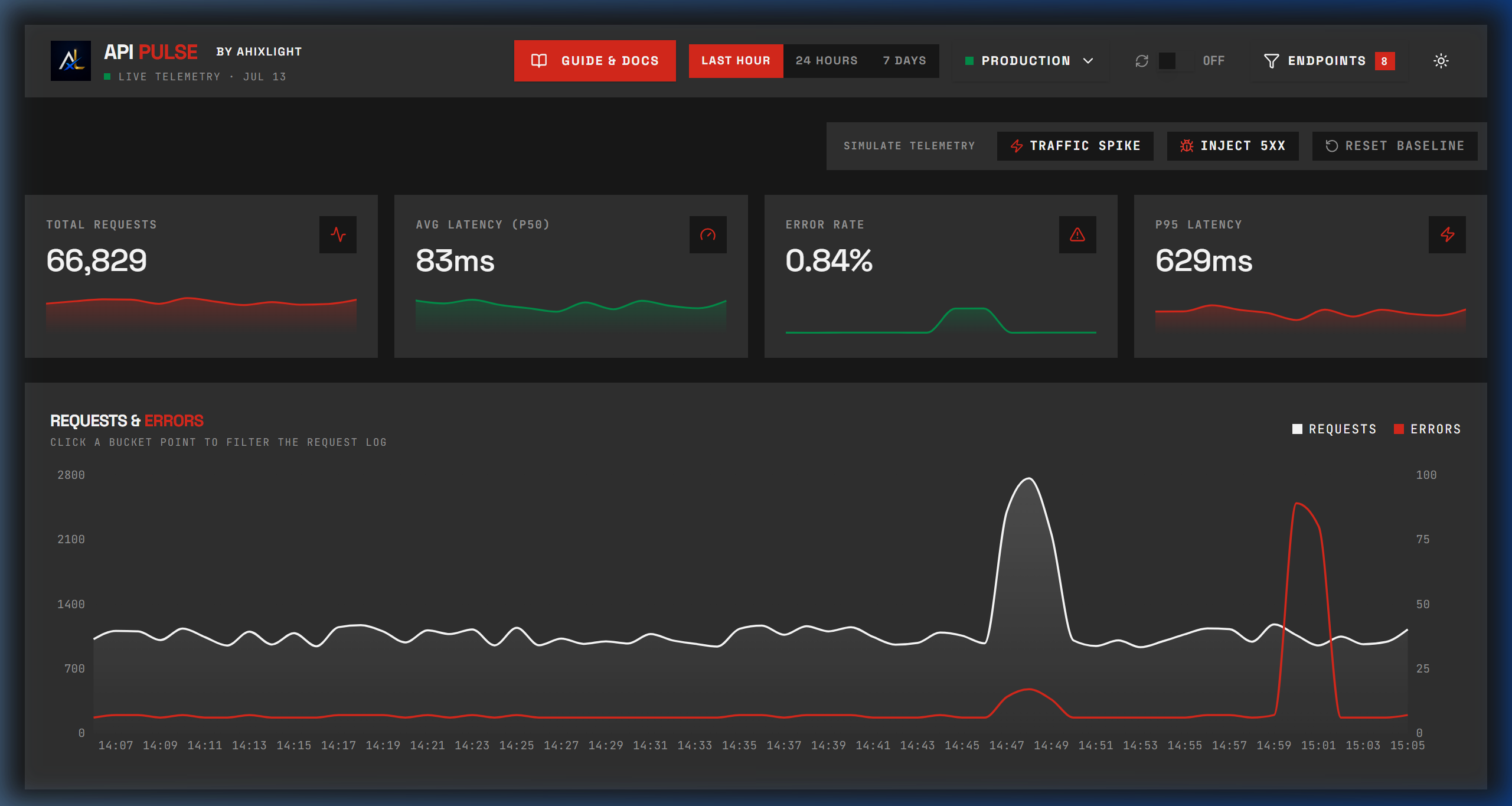Image resolution: width=1512 pixels, height=806 pixels.
Task: Click the API Pulse logo icon
Action: (x=71, y=61)
